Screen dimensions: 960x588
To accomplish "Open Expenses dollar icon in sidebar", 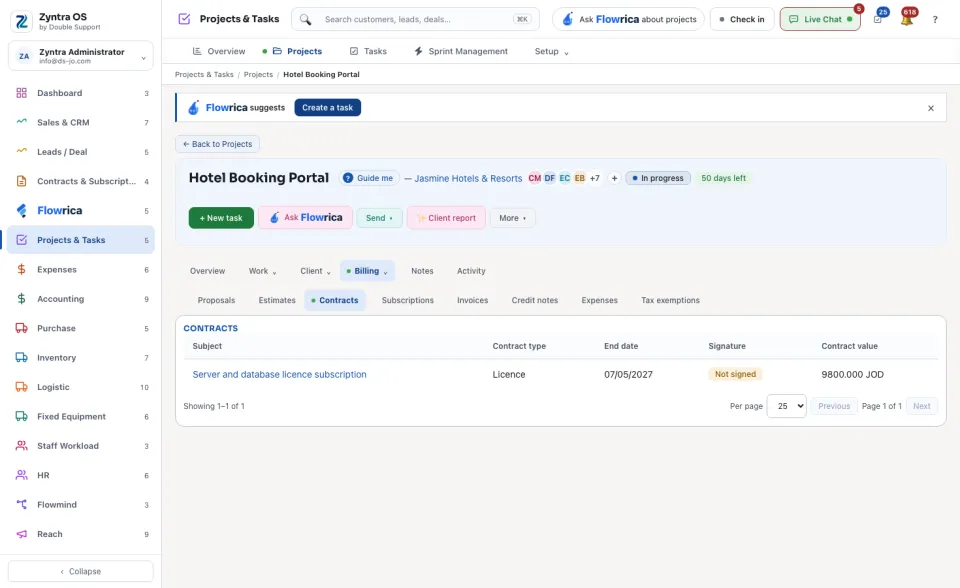I will (21, 270).
